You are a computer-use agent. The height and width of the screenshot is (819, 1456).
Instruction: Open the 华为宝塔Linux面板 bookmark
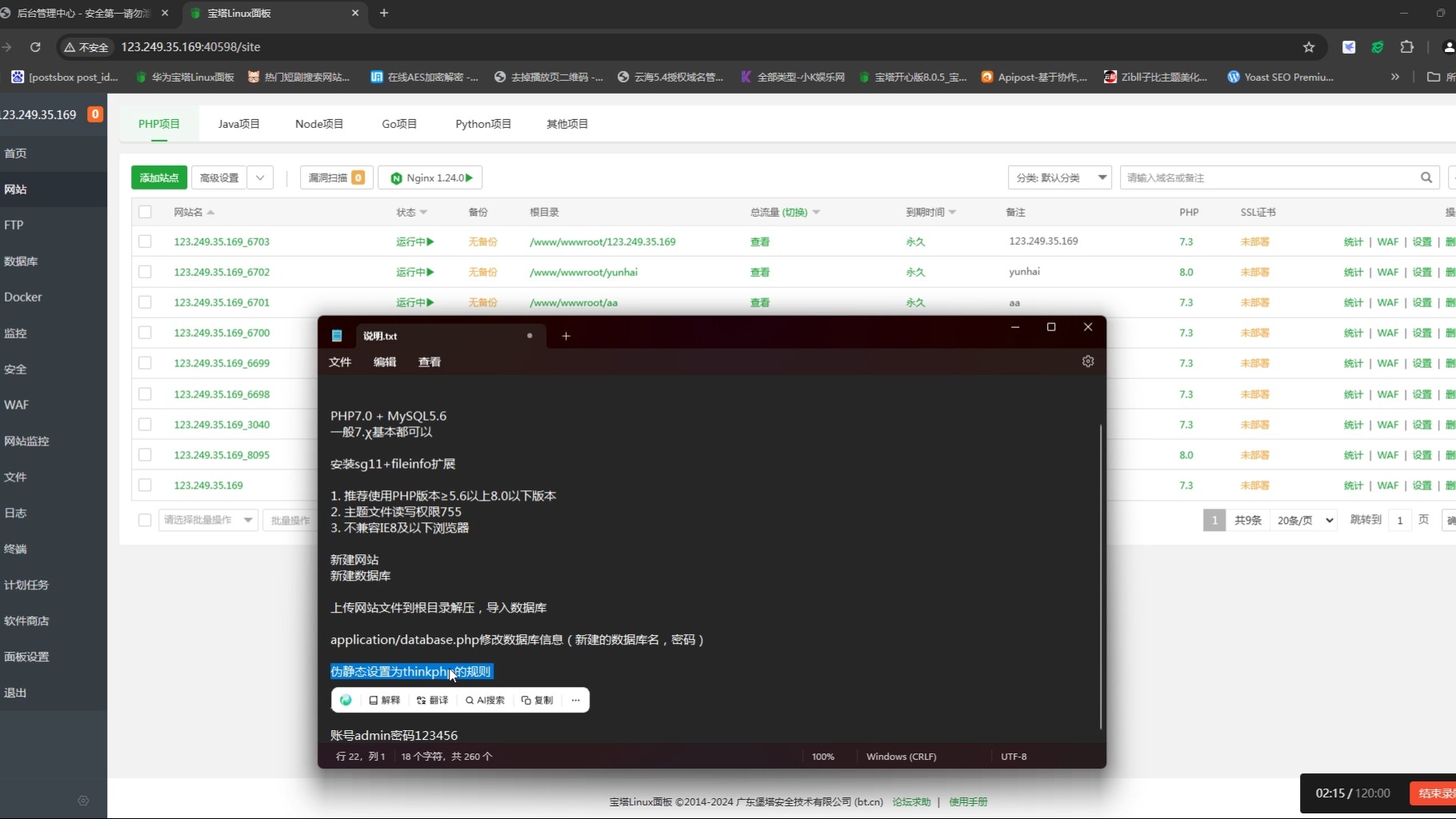coord(184,77)
